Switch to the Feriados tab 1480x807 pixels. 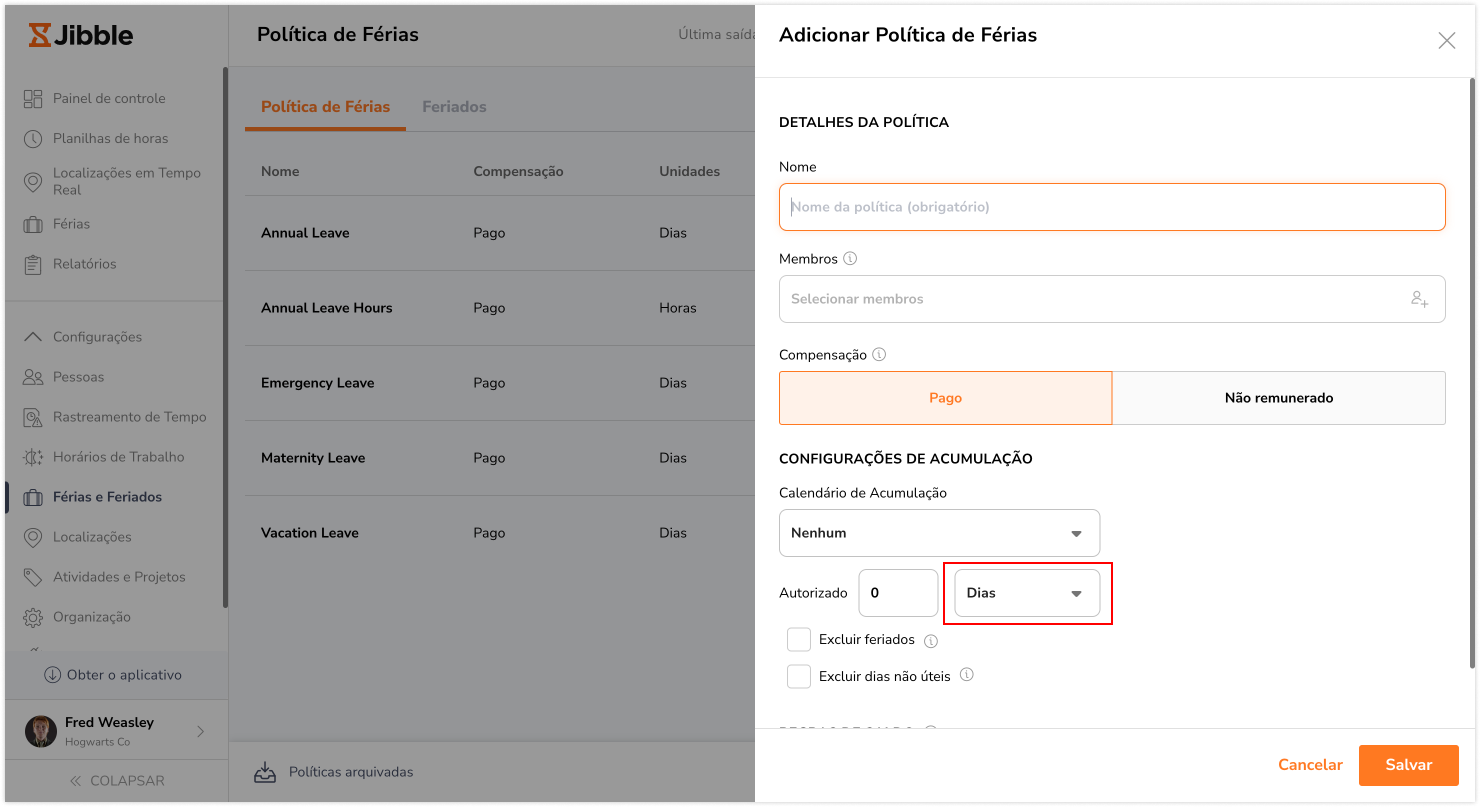[454, 107]
